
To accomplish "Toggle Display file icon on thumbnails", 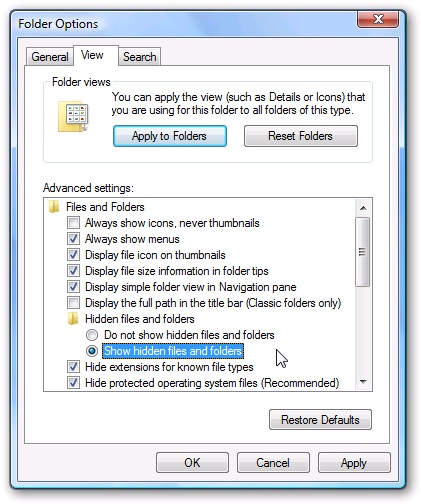I will tap(73, 254).
